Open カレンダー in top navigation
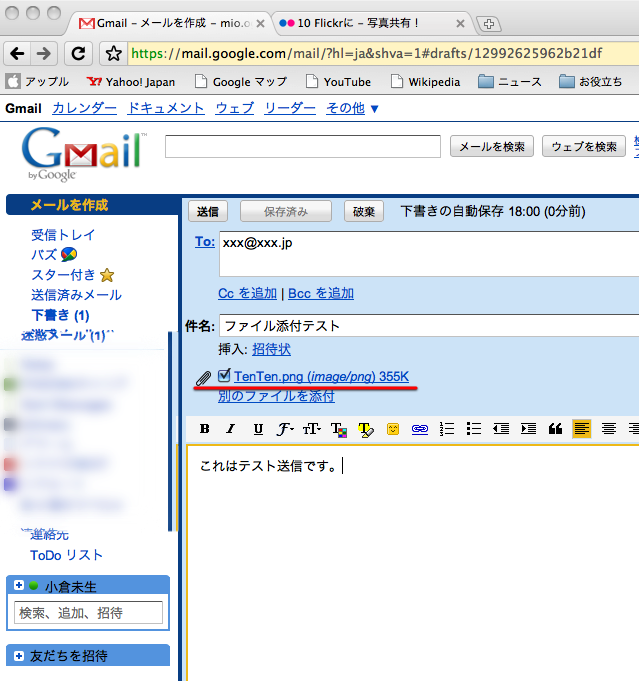Image resolution: width=639 pixels, height=681 pixels. pos(84,108)
